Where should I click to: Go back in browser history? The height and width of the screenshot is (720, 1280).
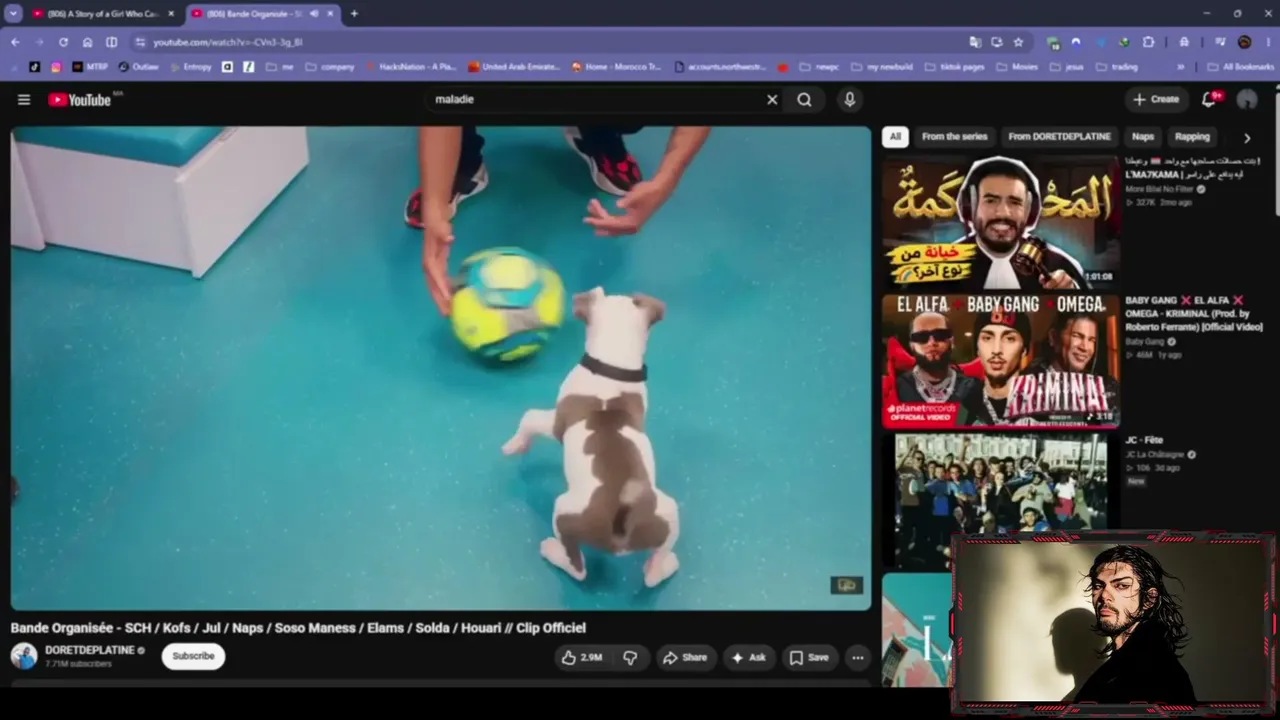point(15,42)
